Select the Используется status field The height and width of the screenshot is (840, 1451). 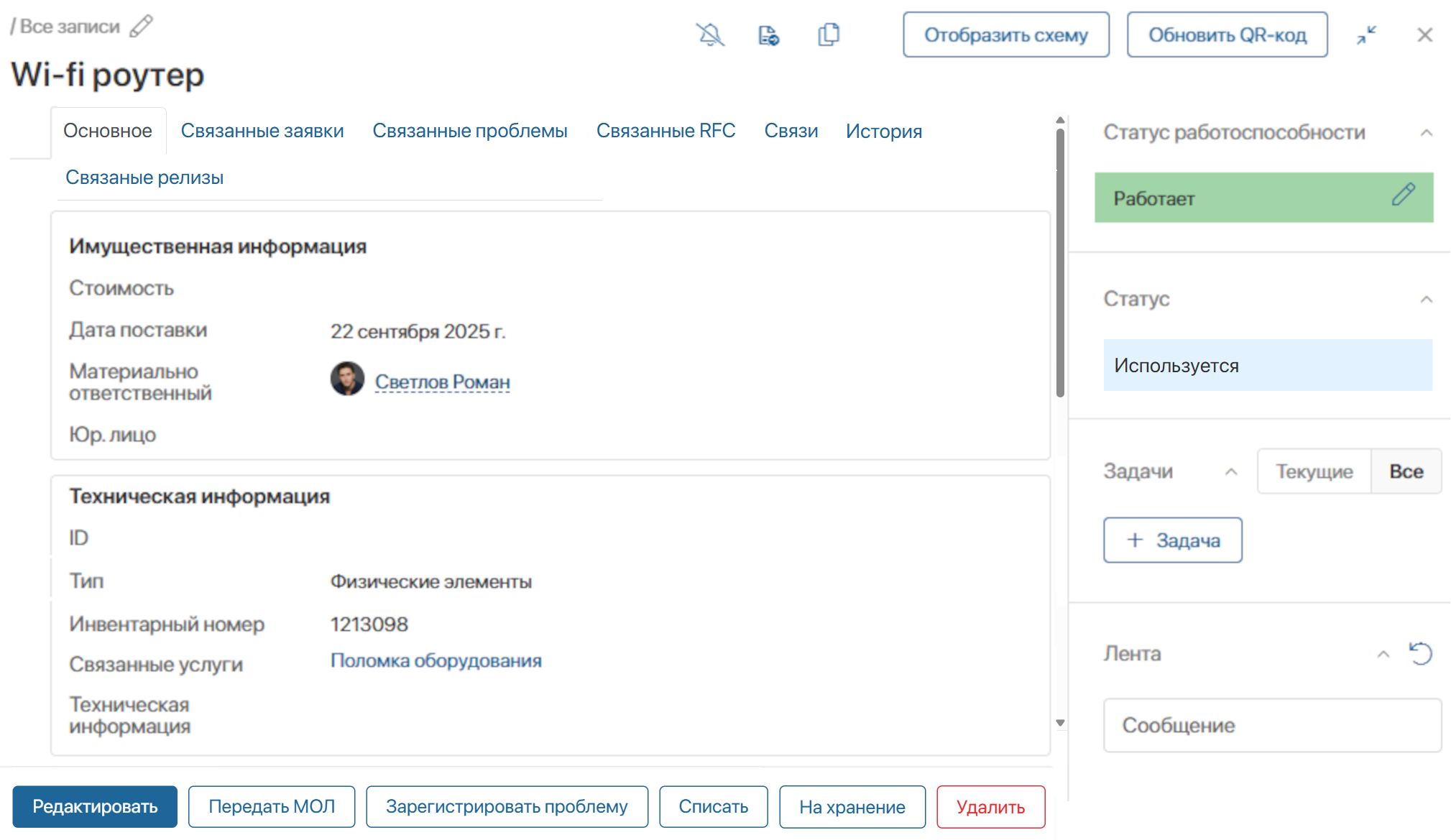pyautogui.click(x=1268, y=365)
